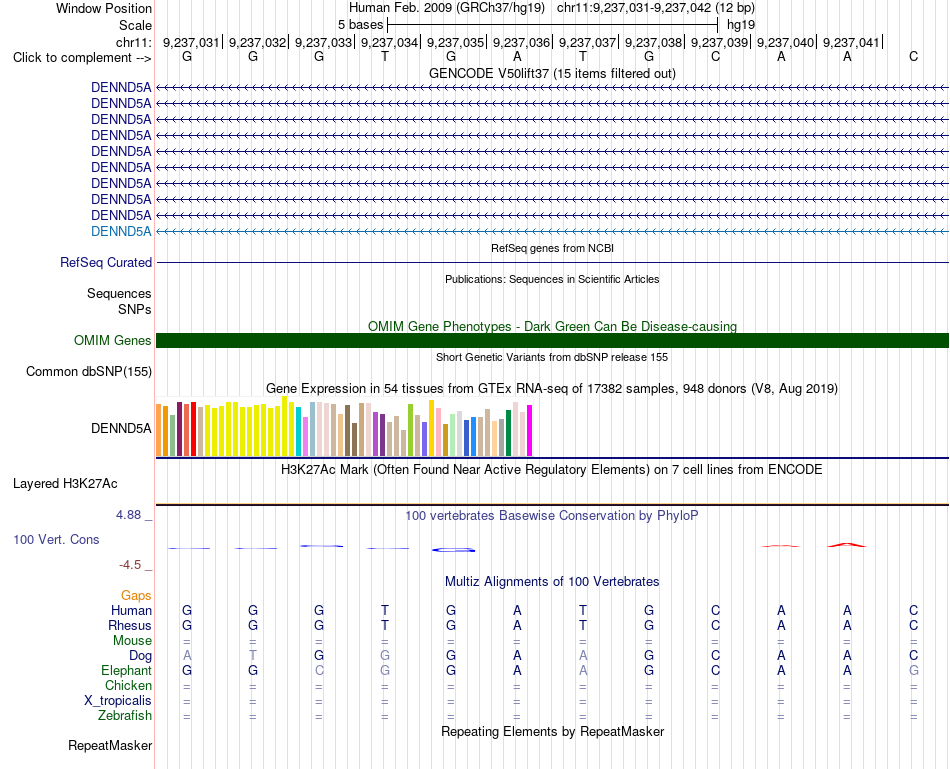Click the 4.88 PhyloP upper scale value

128,515
